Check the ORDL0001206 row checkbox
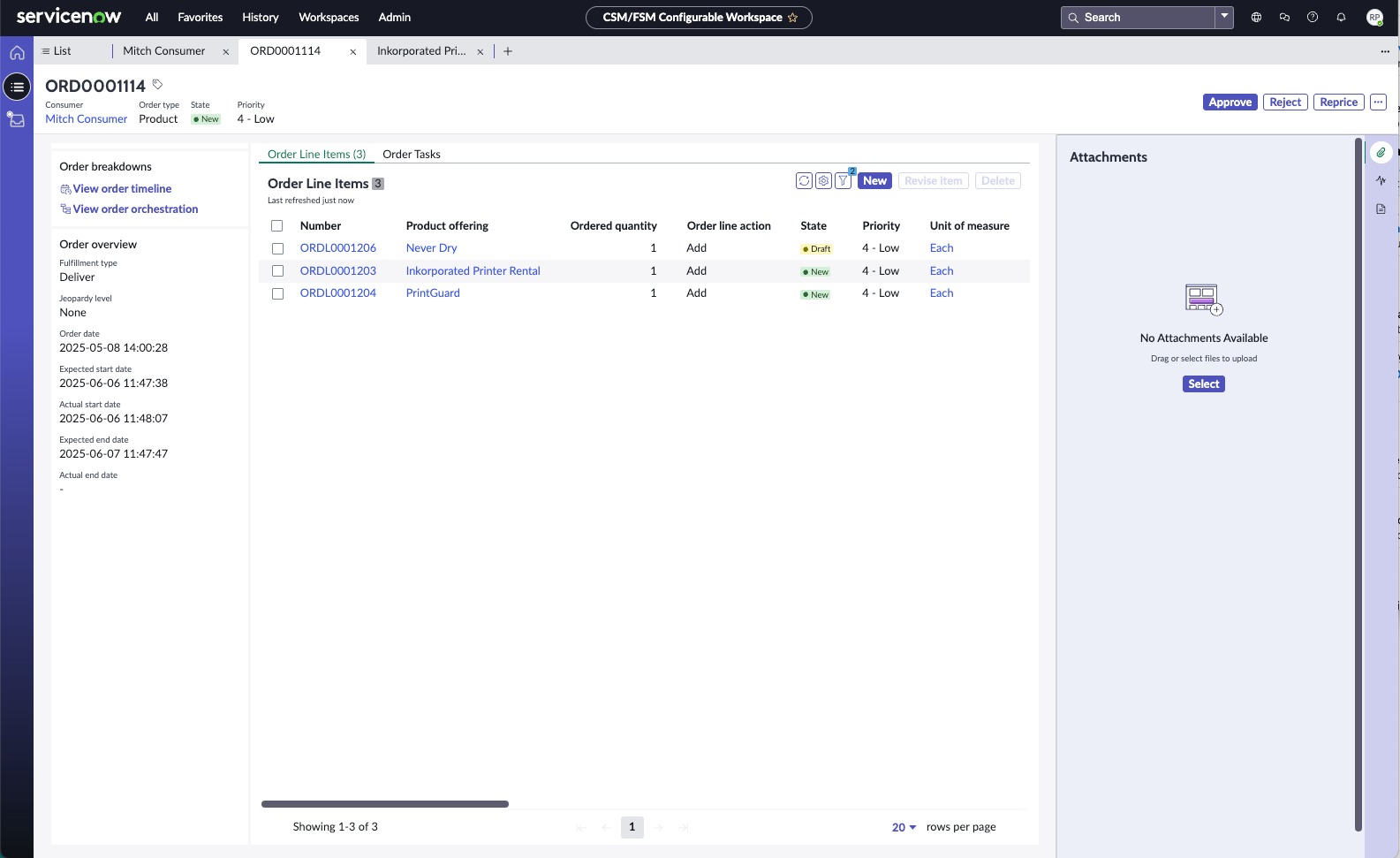This screenshot has width=1400, height=858. [277, 248]
